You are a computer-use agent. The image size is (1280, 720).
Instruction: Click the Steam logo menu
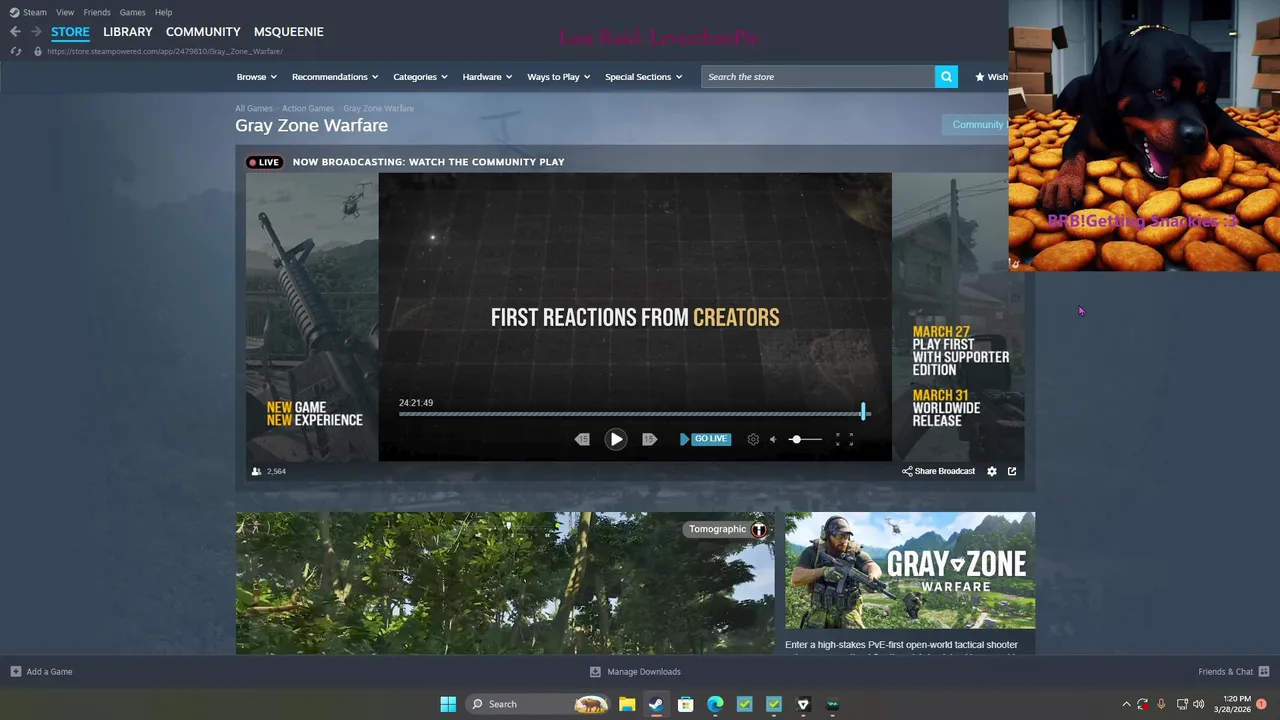tap(14, 12)
